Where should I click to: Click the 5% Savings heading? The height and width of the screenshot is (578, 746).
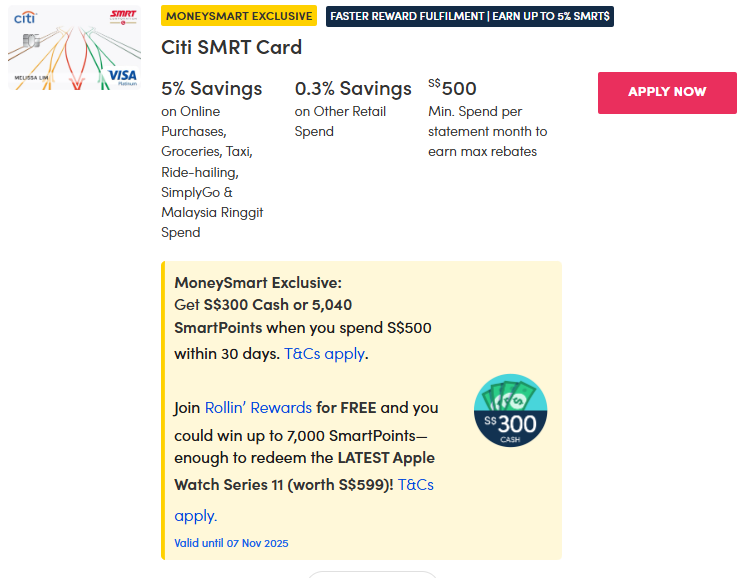tap(212, 89)
